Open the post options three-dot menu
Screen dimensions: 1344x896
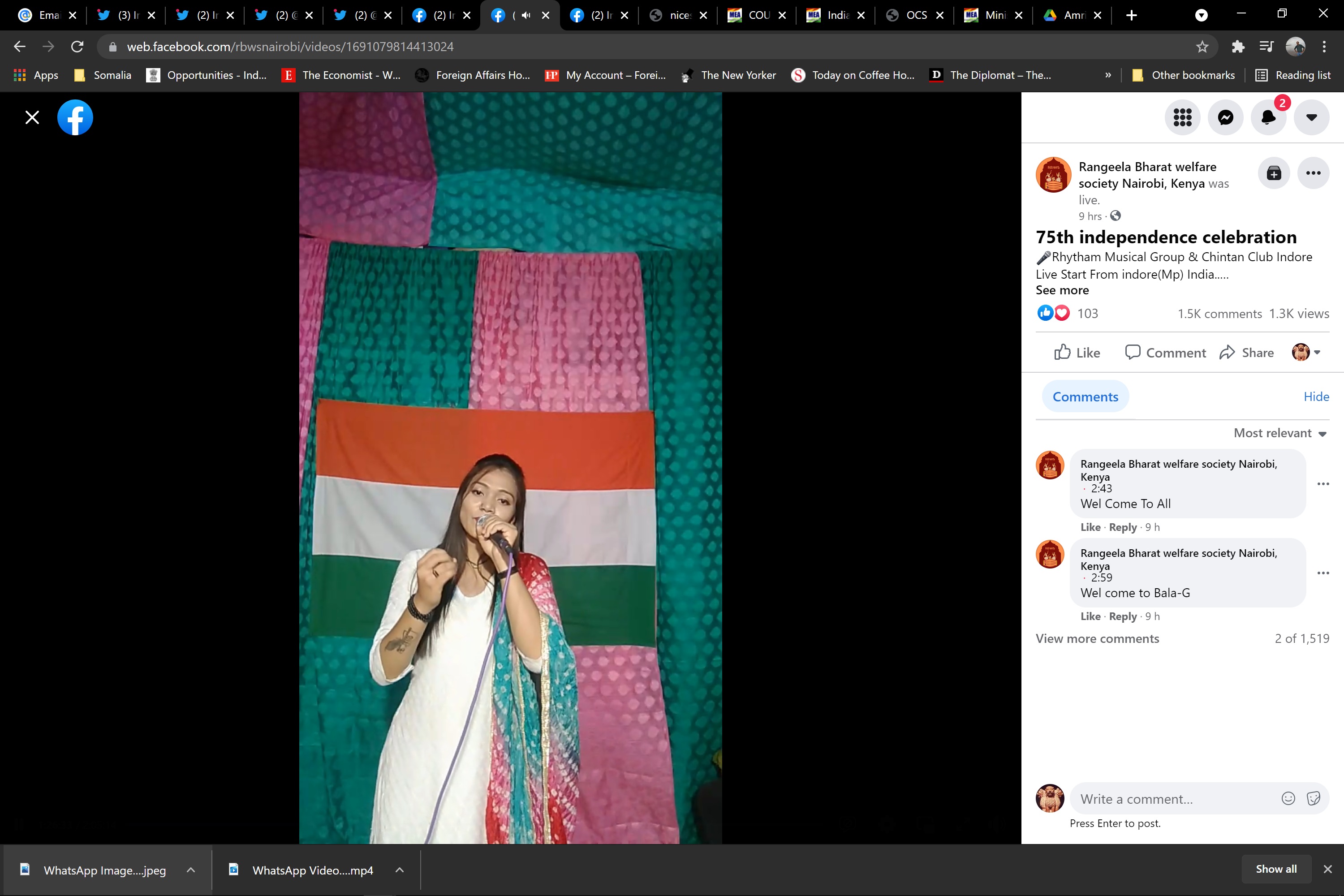point(1313,173)
